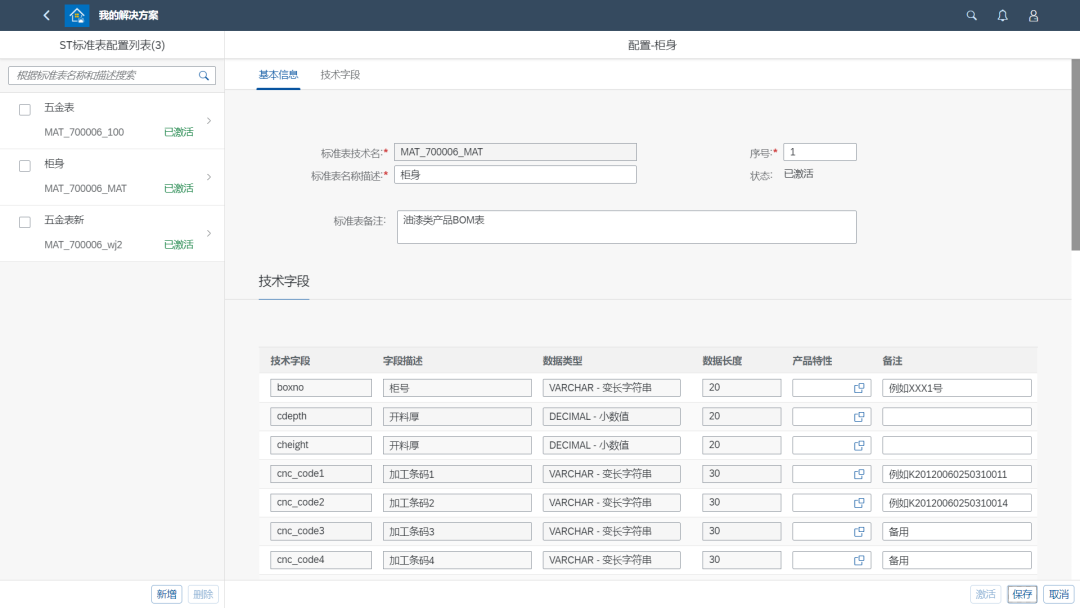Image resolution: width=1080 pixels, height=608 pixels.
Task: Open the home logo icon
Action: point(77,15)
